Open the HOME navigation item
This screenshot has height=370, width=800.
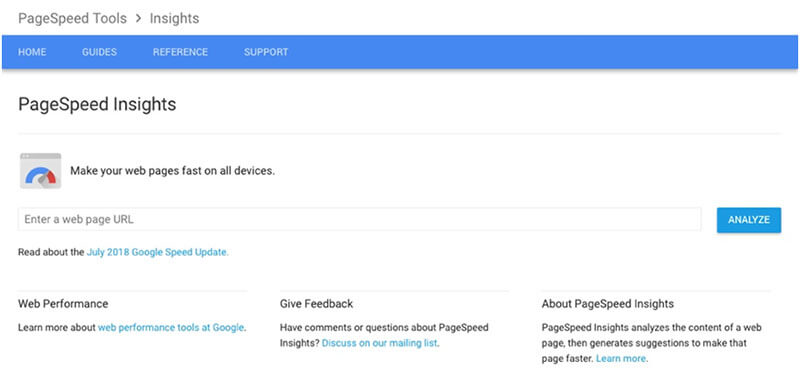(32, 52)
